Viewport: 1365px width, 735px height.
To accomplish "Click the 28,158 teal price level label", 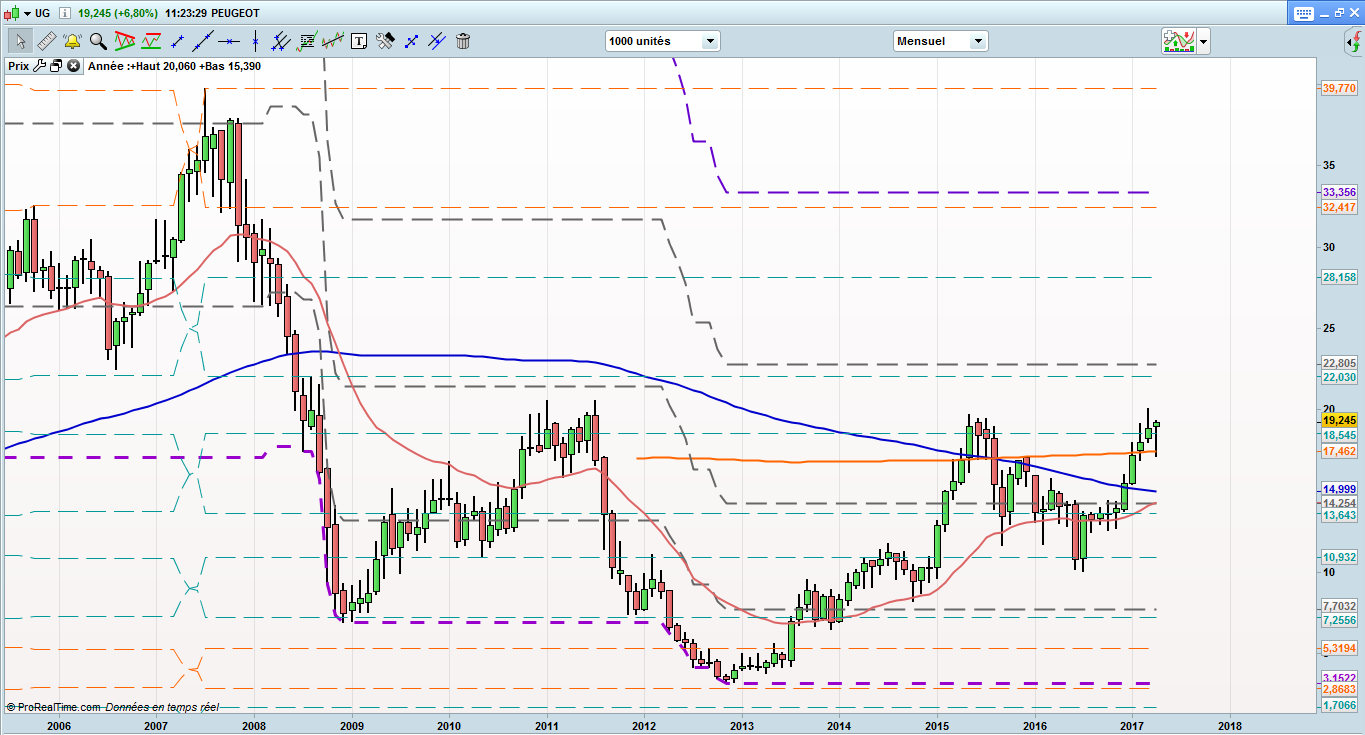I will (x=1339, y=277).
